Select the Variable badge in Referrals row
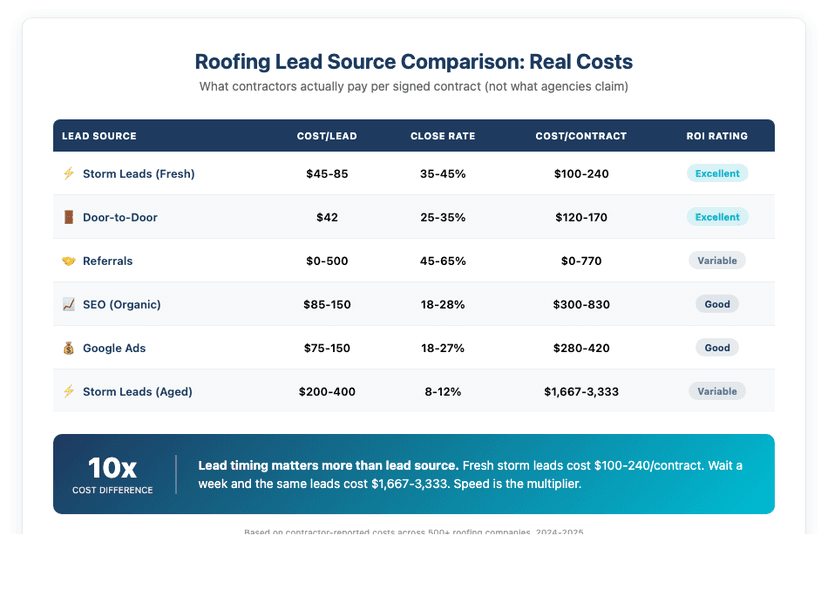Screen dimensions: 828x610 point(717,260)
